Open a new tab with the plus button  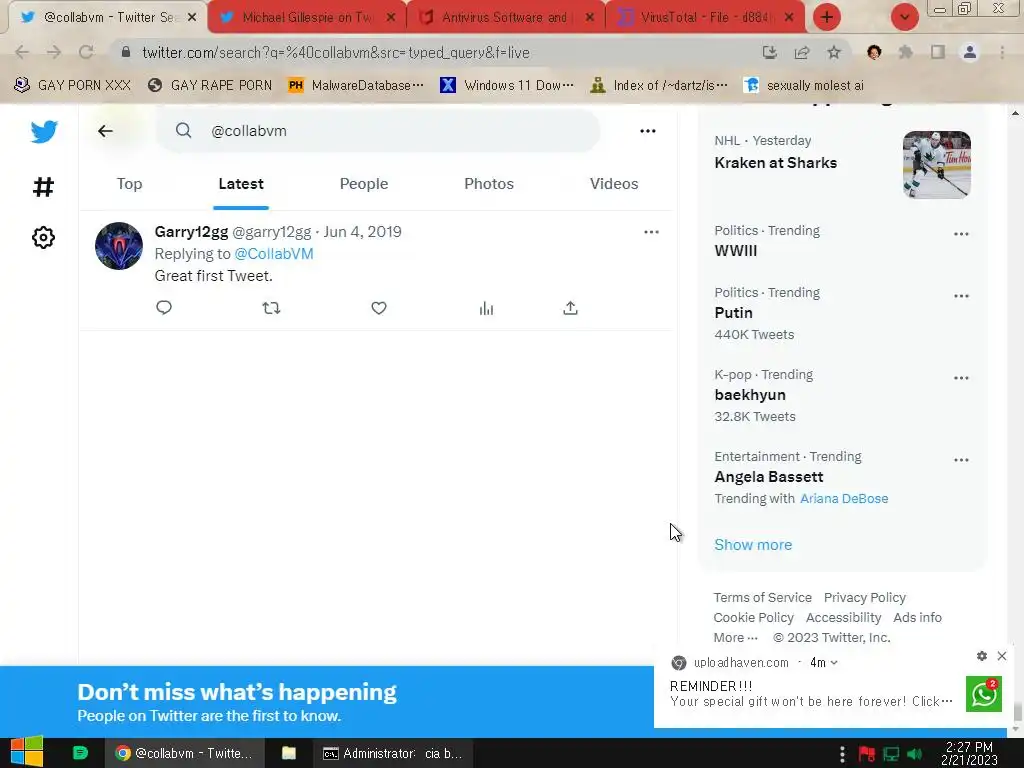click(x=827, y=17)
